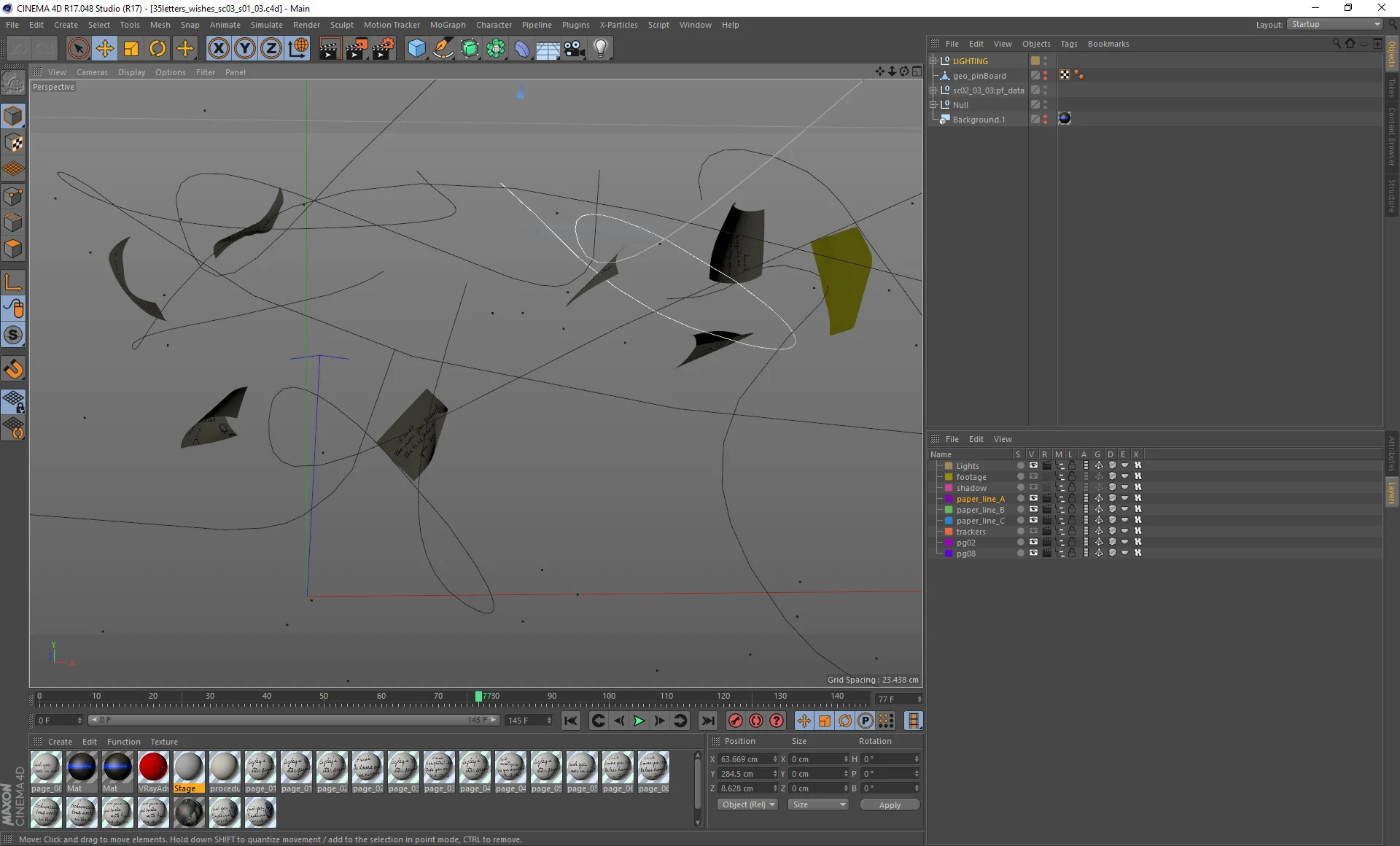This screenshot has height=846, width=1400.
Task: Click the X position input field
Action: [x=744, y=759]
